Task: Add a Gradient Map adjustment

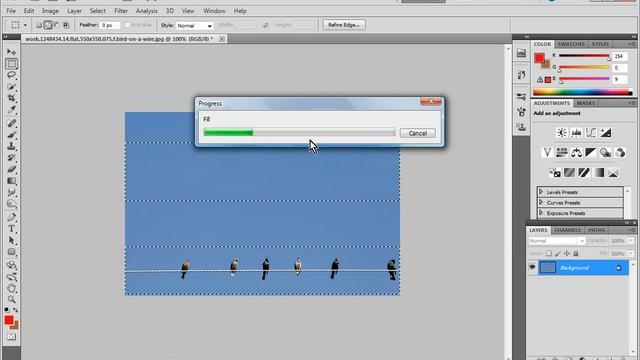Action: (x=598, y=173)
